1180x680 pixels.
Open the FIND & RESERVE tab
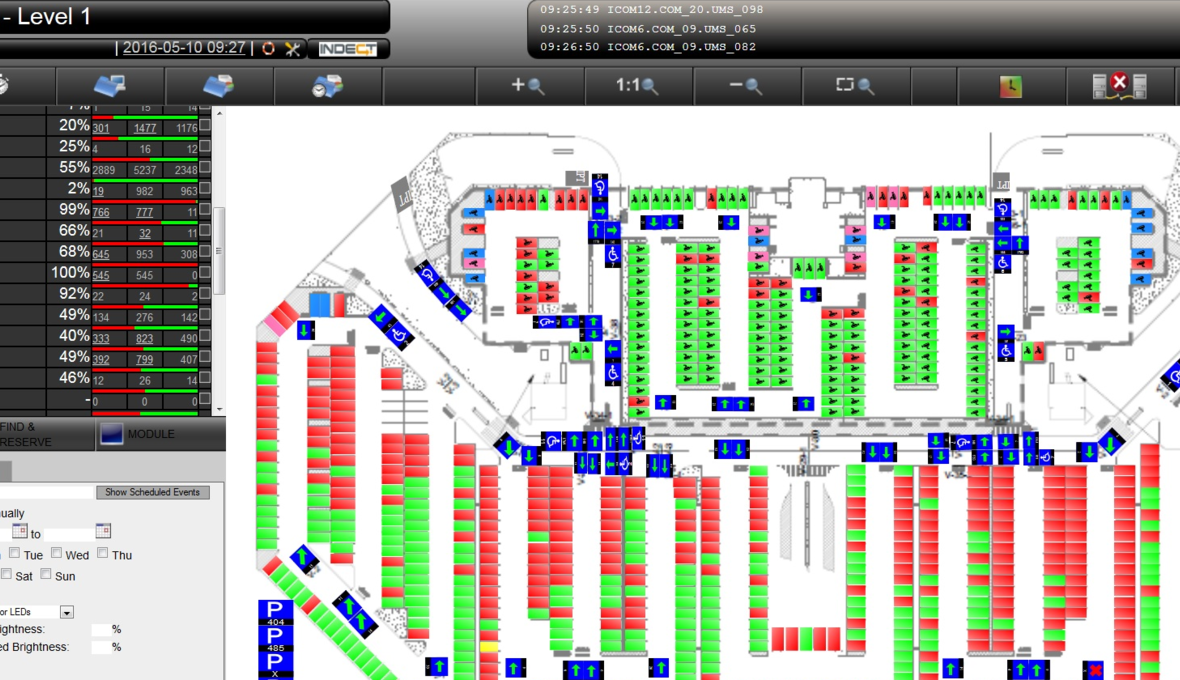click(x=30, y=434)
